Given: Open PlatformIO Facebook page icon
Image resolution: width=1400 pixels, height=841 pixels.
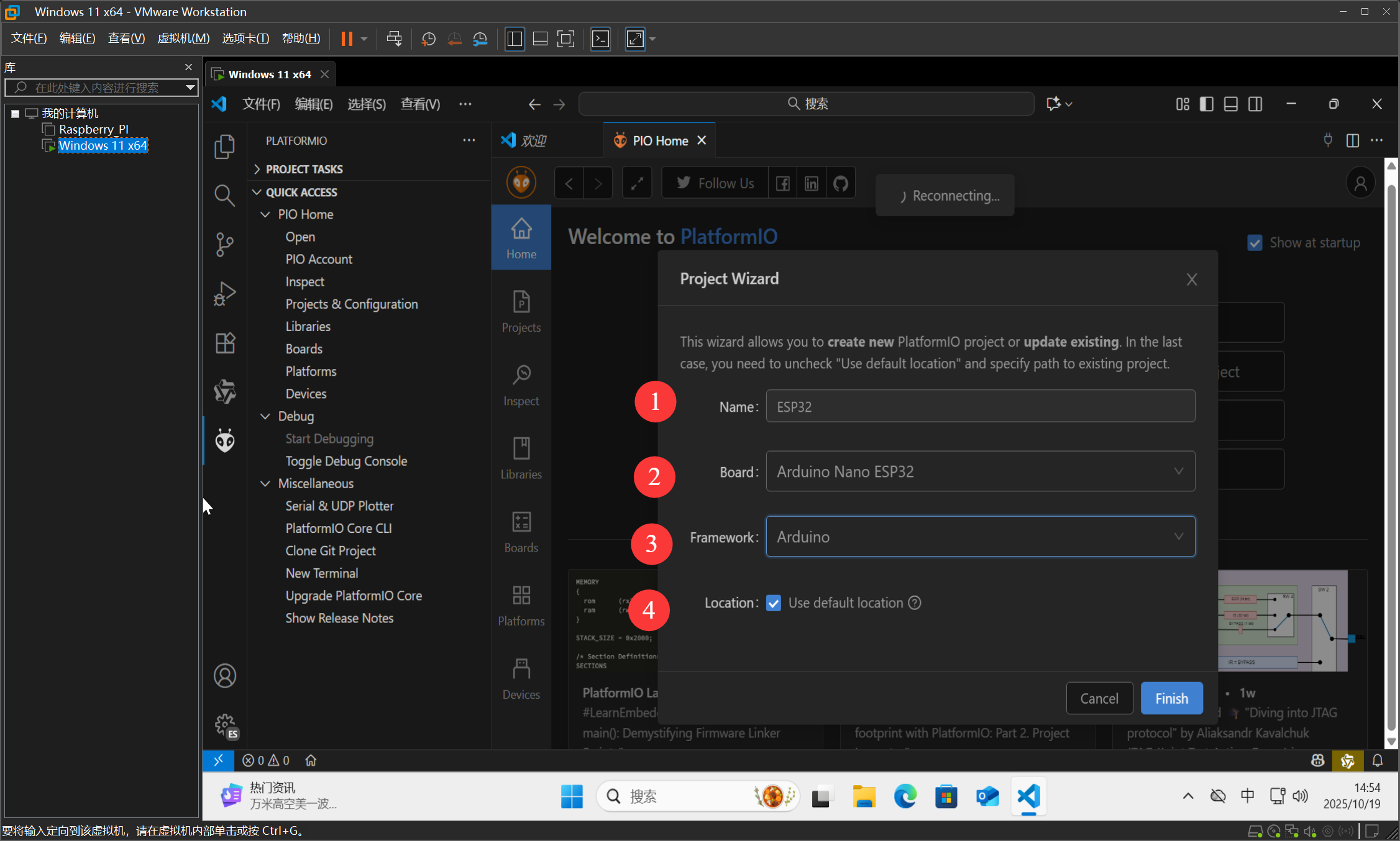Looking at the screenshot, I should 782,183.
